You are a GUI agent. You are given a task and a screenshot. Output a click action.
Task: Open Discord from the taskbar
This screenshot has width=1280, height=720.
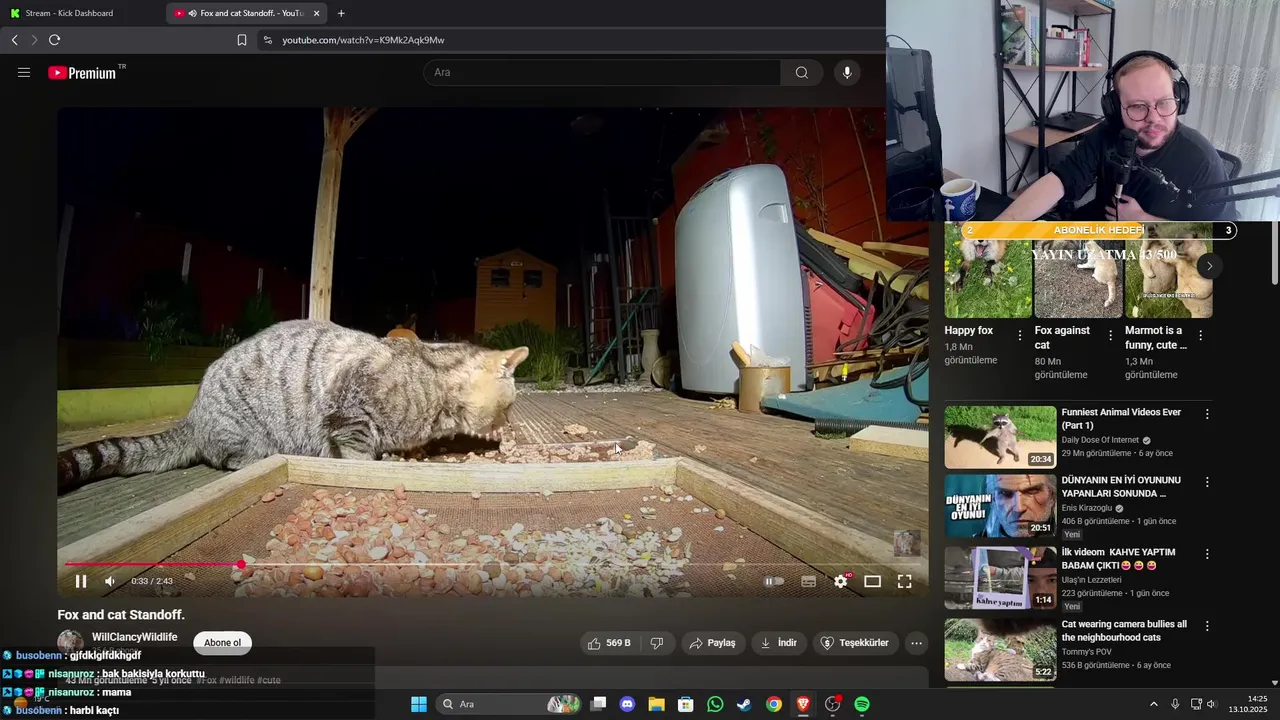point(627,704)
